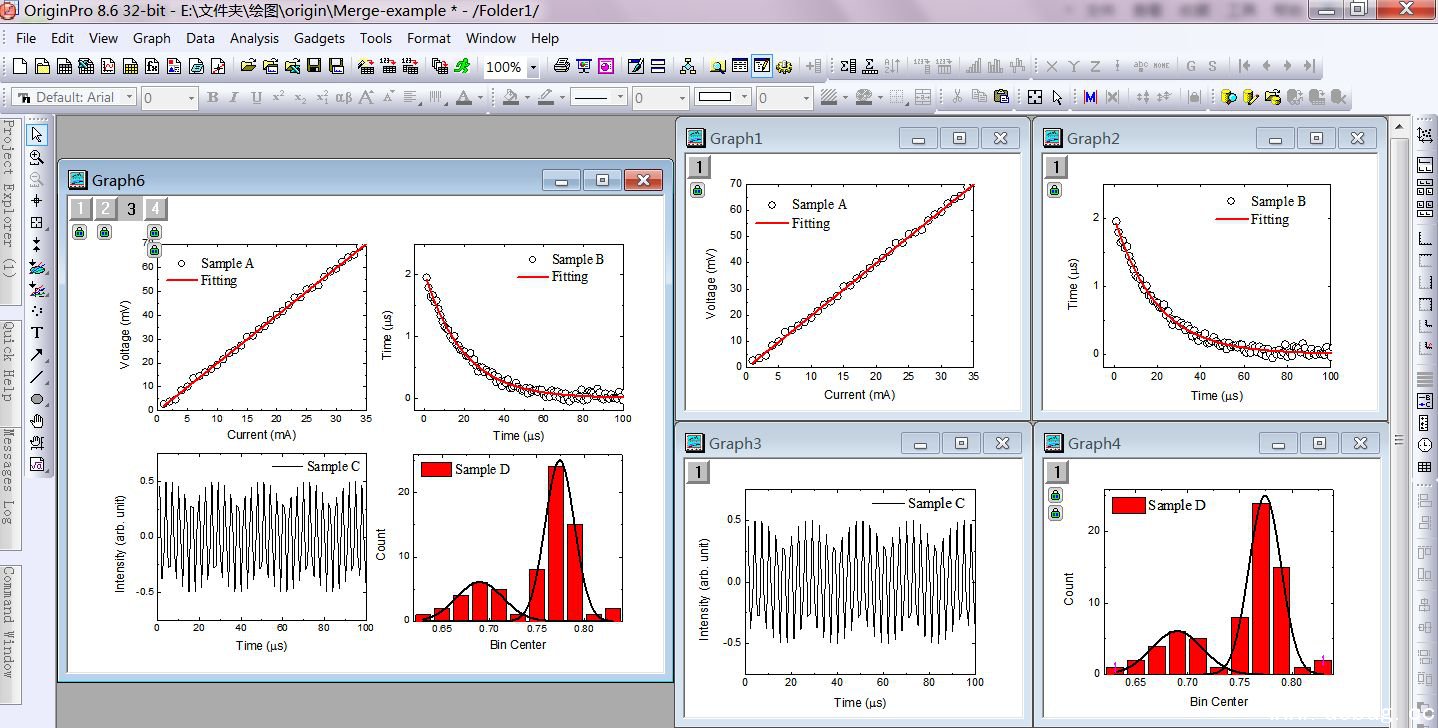
Task: Click the New Function (fx) icon
Action: pyautogui.click(x=152, y=66)
